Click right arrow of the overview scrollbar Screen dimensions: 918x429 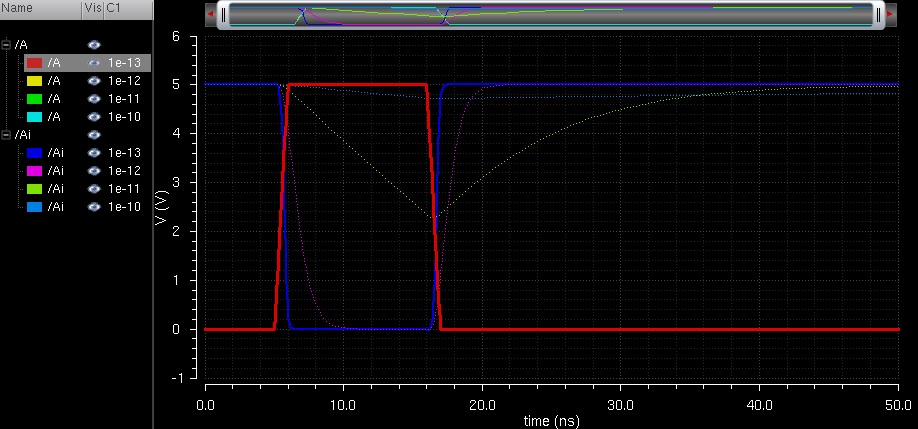click(x=888, y=15)
